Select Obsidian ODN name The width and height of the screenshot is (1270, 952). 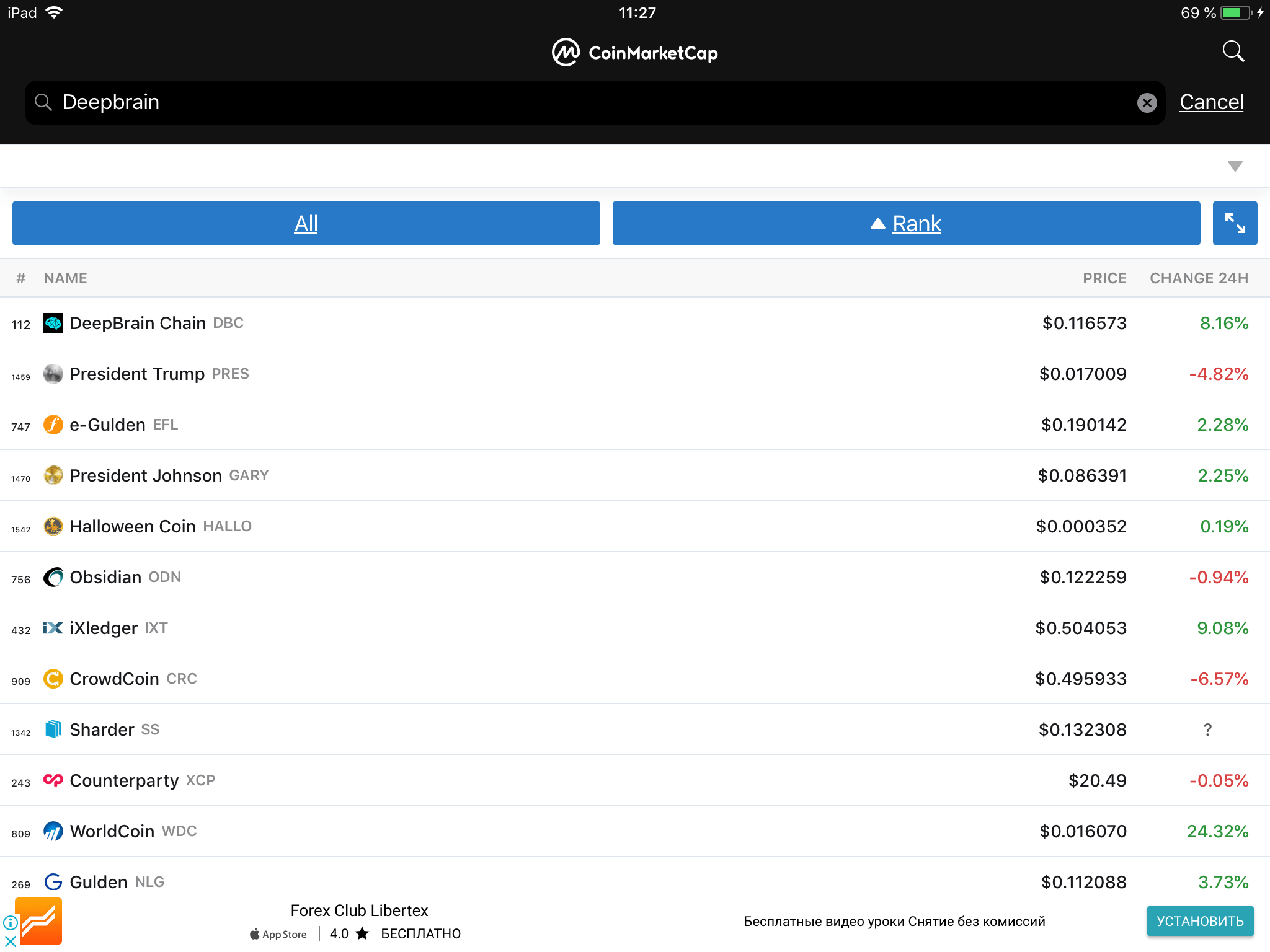125,577
